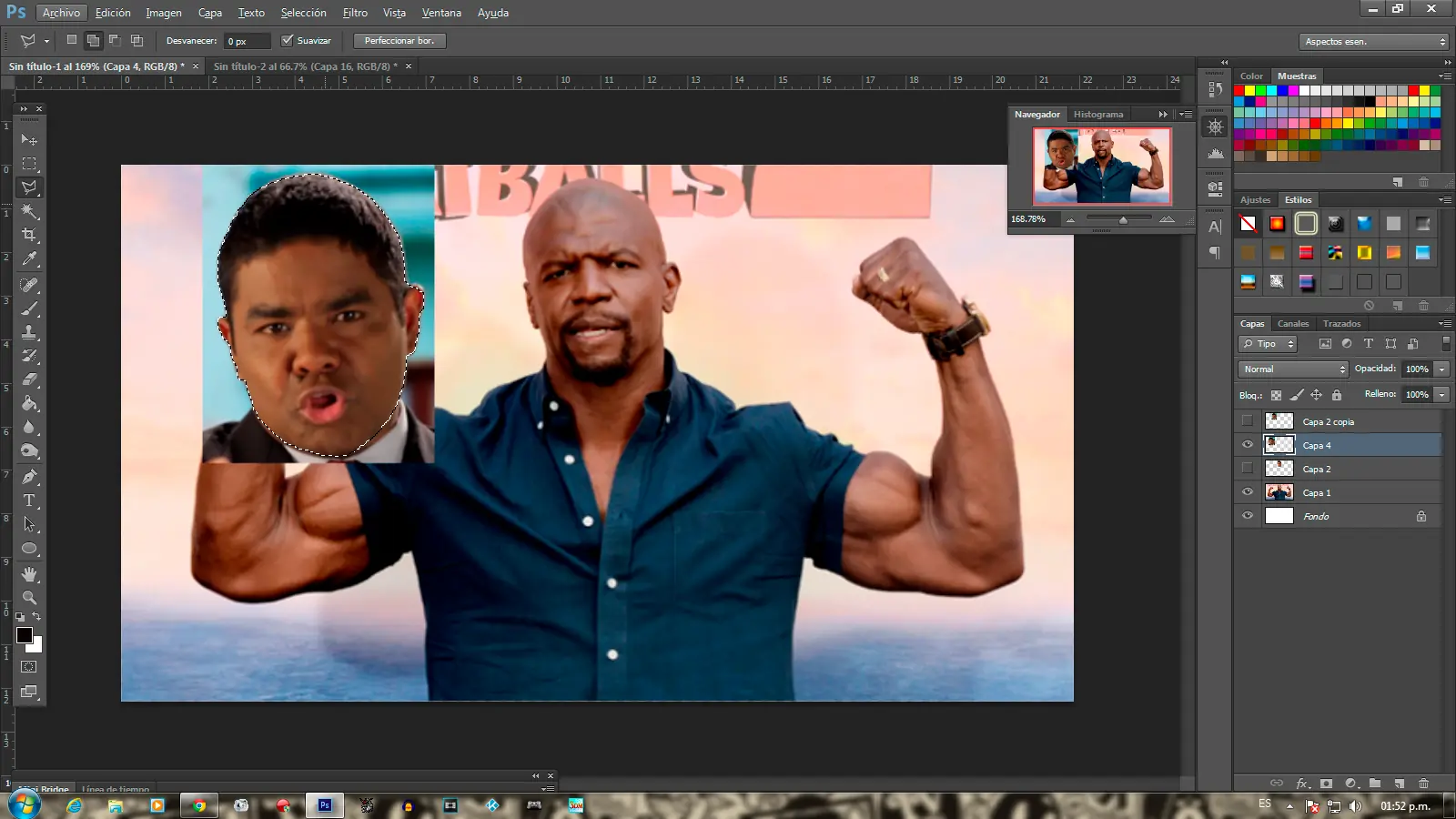Open the Capas panel options menu
Viewport: 1456px width, 819px height.
[1445, 324]
